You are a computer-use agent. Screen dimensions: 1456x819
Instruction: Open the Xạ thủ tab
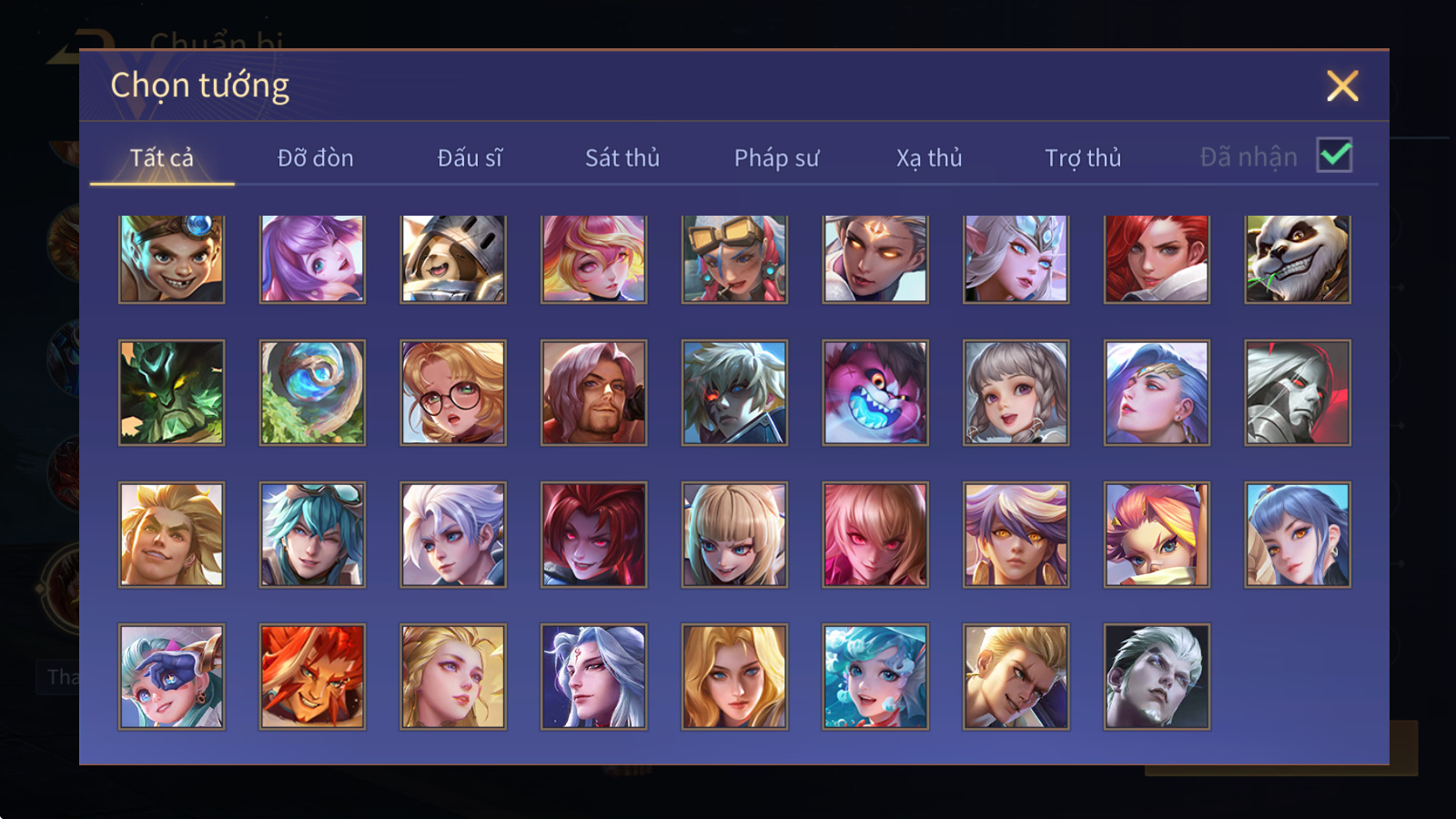pos(929,158)
